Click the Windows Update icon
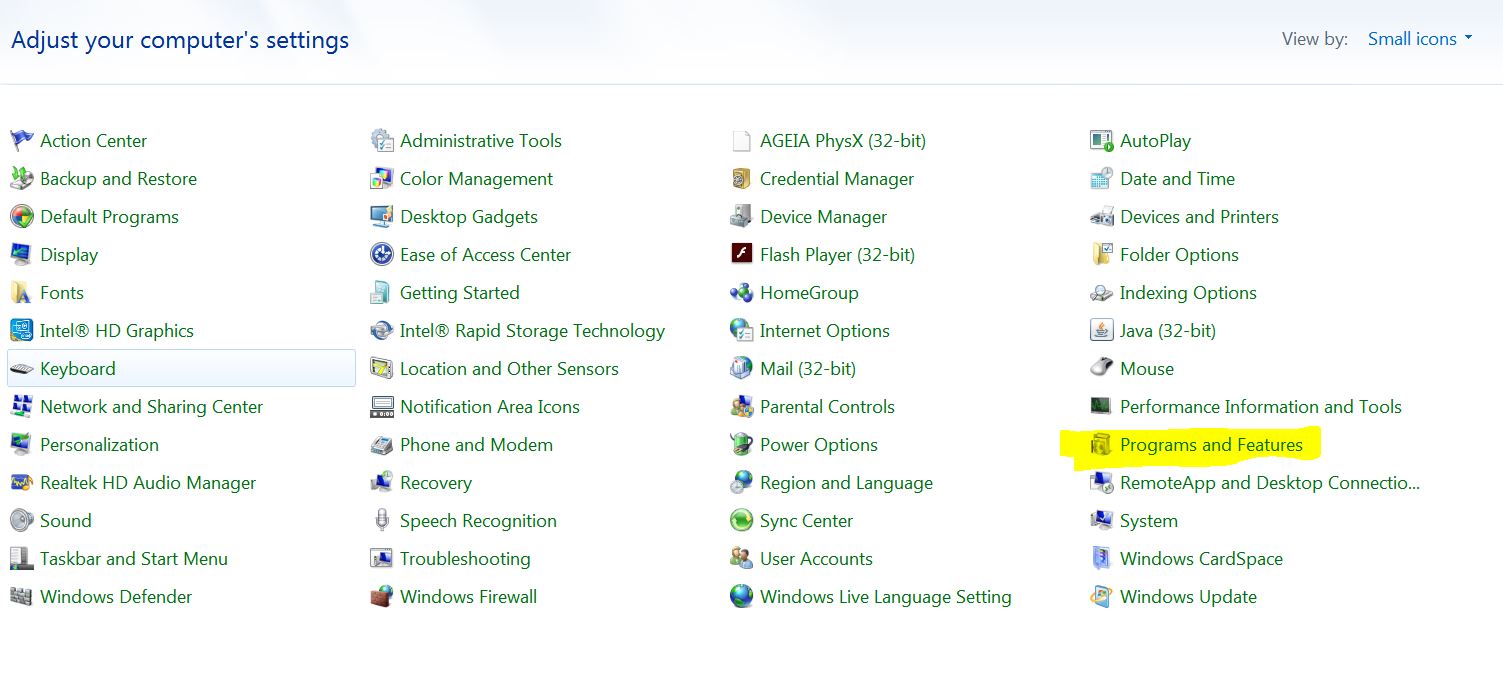This screenshot has width=1503, height=676. 1101,597
